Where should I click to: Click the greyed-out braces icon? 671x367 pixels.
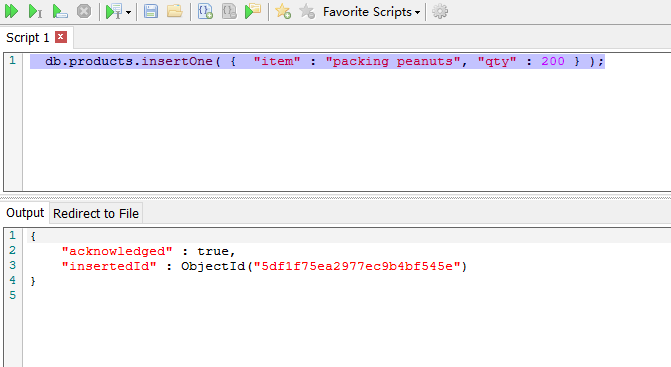pos(229,12)
